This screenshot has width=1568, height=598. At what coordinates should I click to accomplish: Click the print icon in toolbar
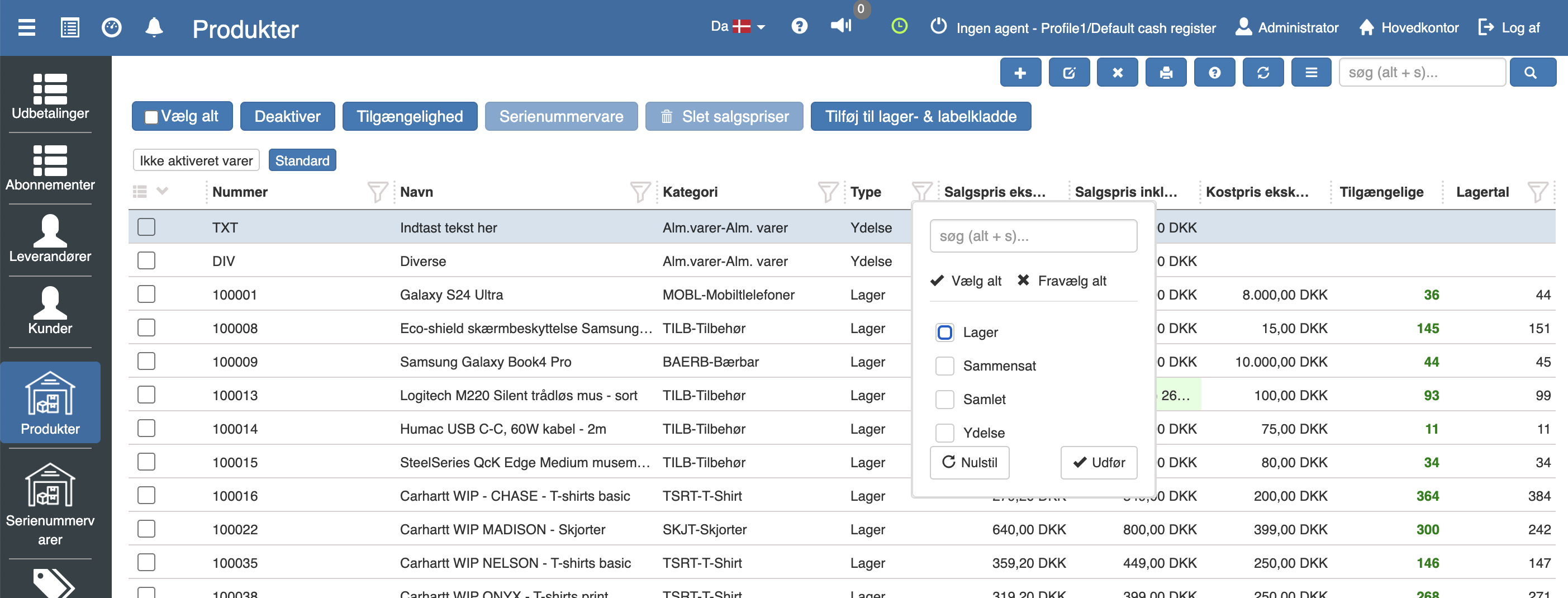pyautogui.click(x=1166, y=73)
